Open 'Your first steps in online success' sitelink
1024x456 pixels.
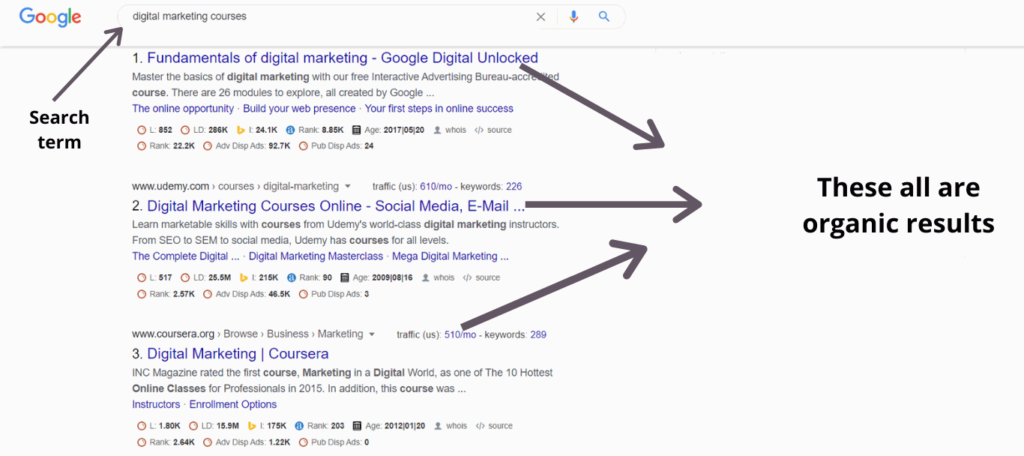(439, 108)
